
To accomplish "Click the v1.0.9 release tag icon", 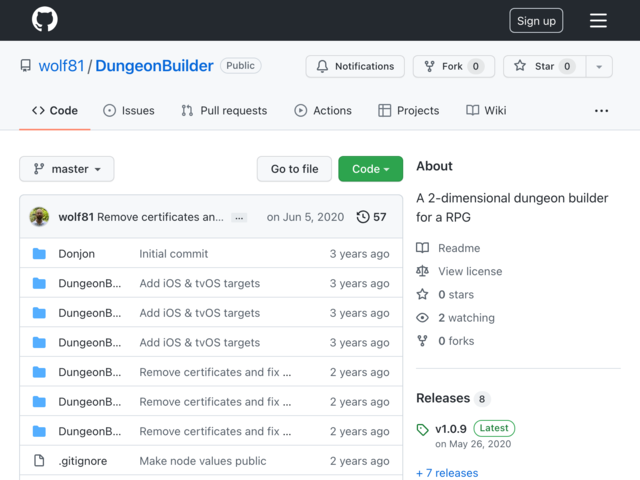I will coord(422,429).
